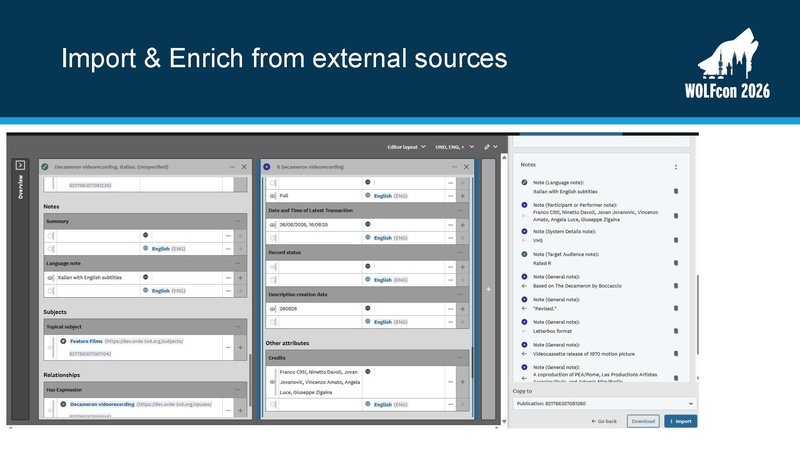Open options menu of Has Expression section
800x450 pixels.
coord(238,390)
